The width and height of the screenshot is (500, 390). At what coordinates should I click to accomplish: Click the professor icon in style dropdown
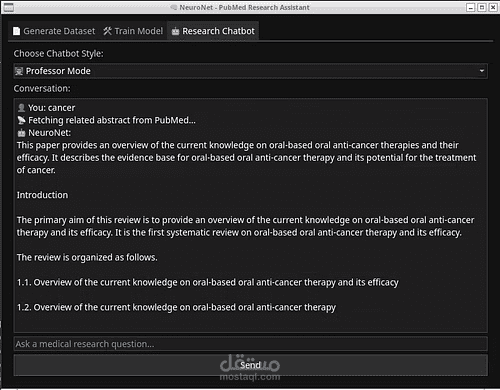tap(19, 71)
